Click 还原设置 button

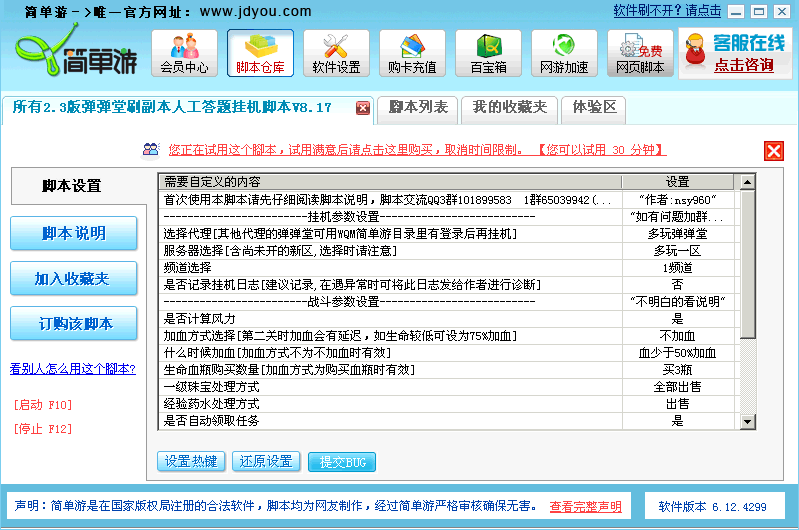[266, 462]
